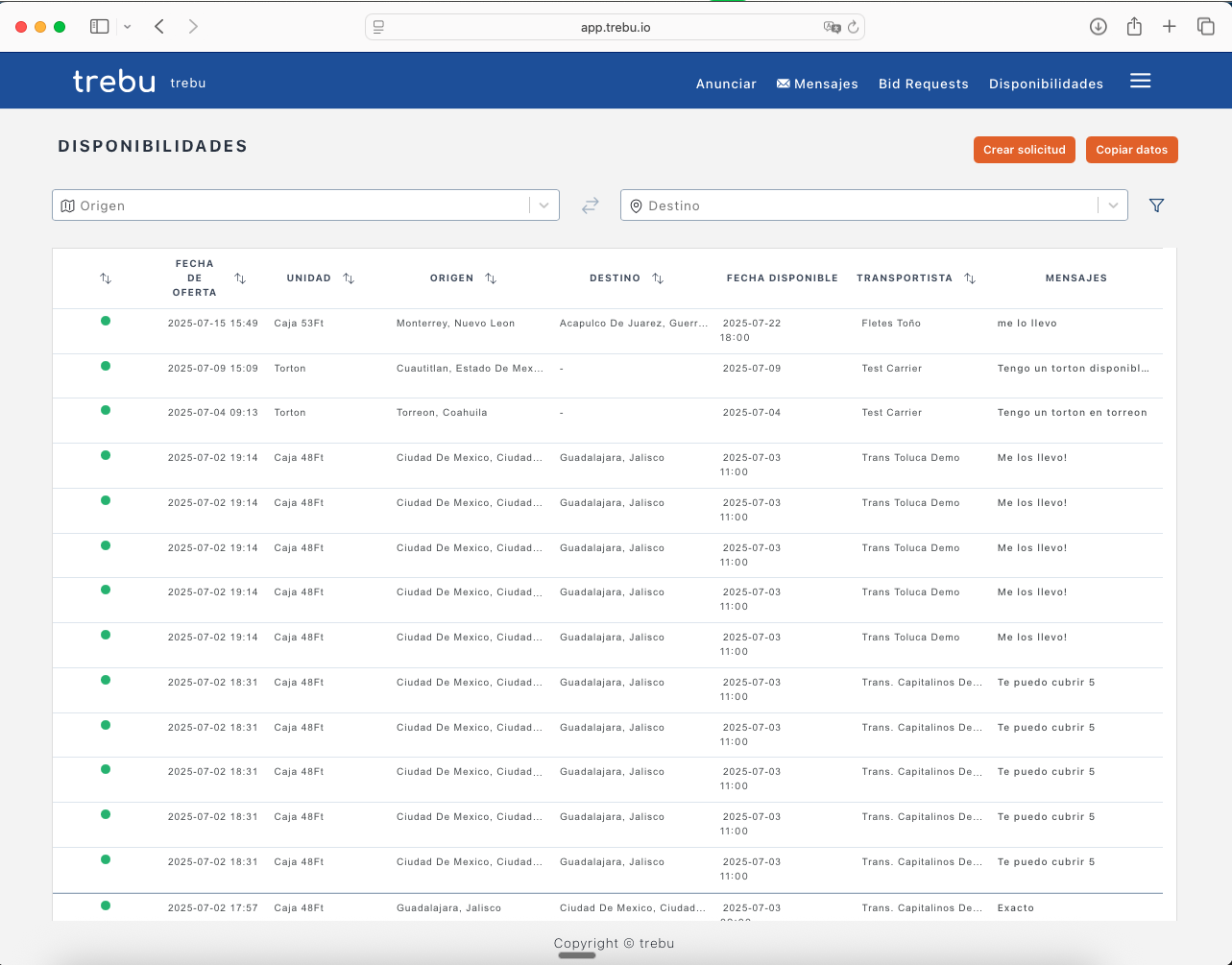Screen dimensions: 1232x965
Task: Click green status dot for Fletes Toño row
Action: [x=106, y=321]
